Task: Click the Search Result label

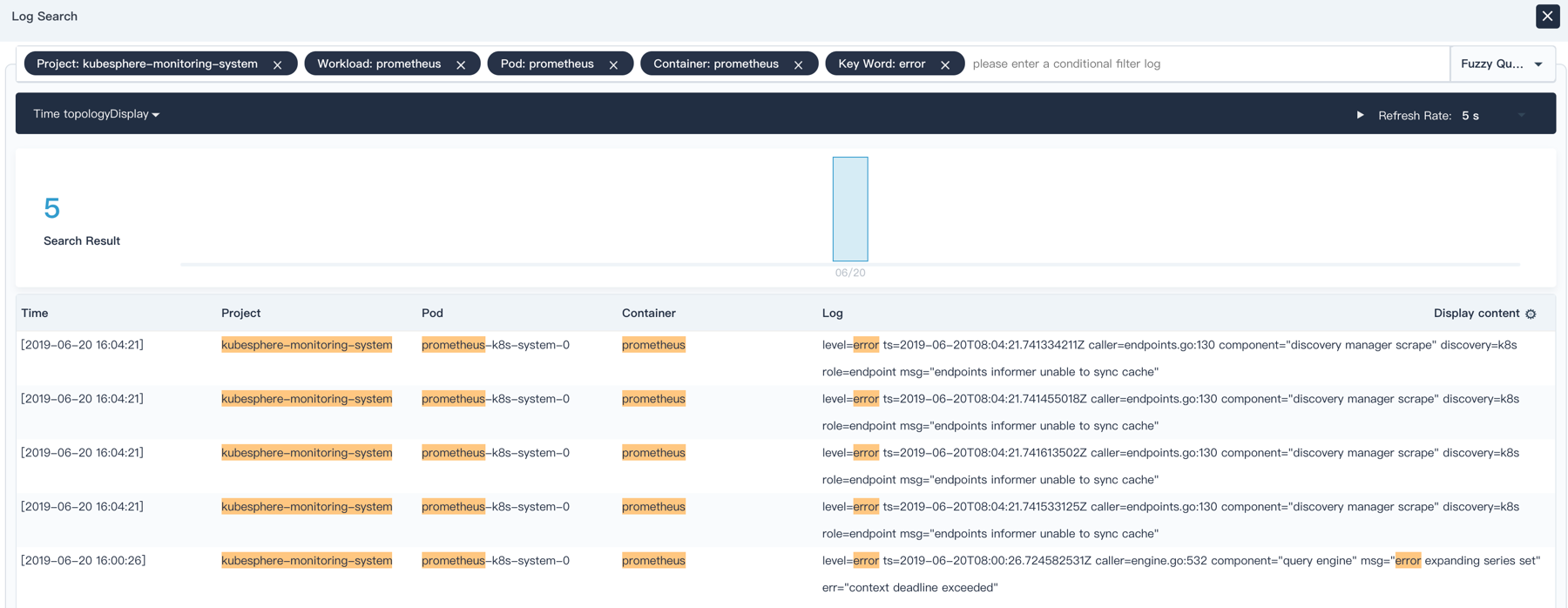Action: 82,240
